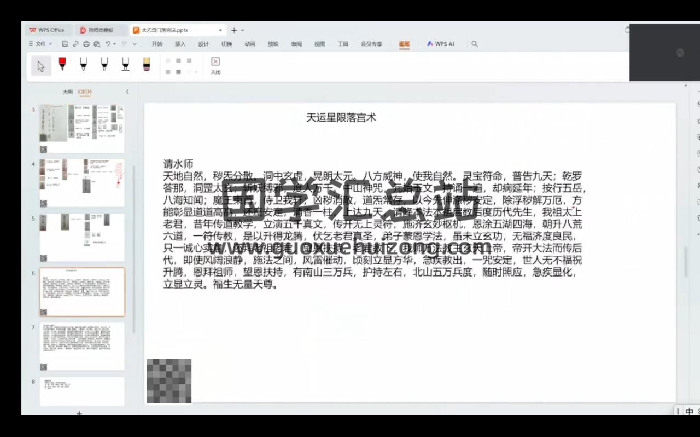
Task: Click the save icon in quick access toolbar
Action: coord(64,44)
